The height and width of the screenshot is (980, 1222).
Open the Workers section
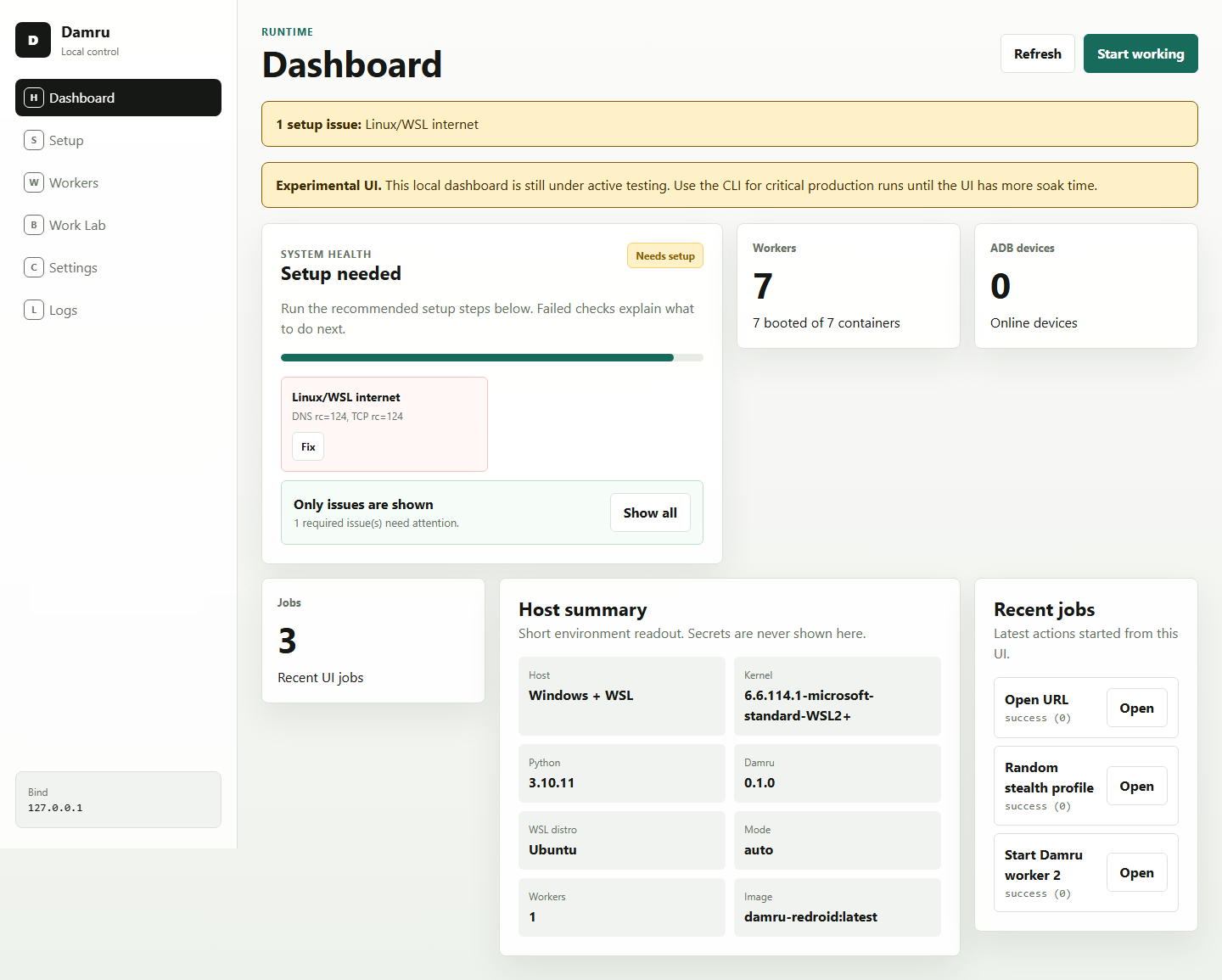tap(118, 182)
